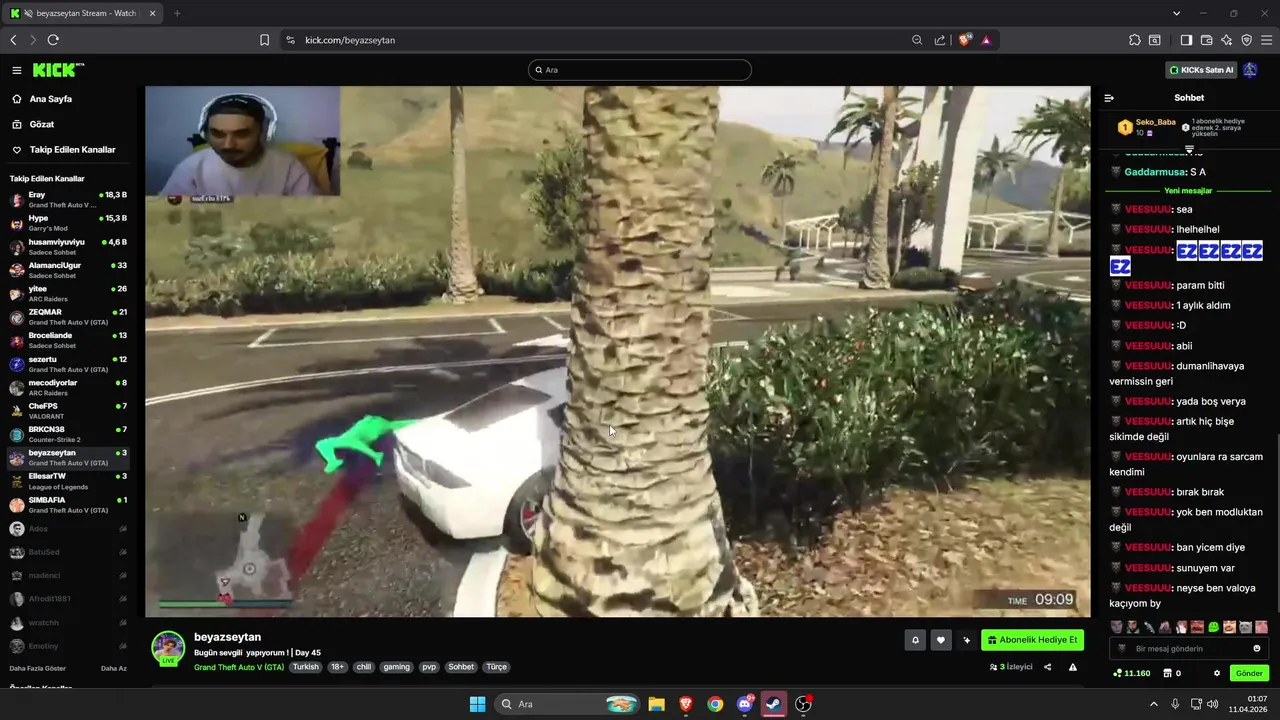Reload the browser page
This screenshot has width=1280, height=720.
[53, 40]
